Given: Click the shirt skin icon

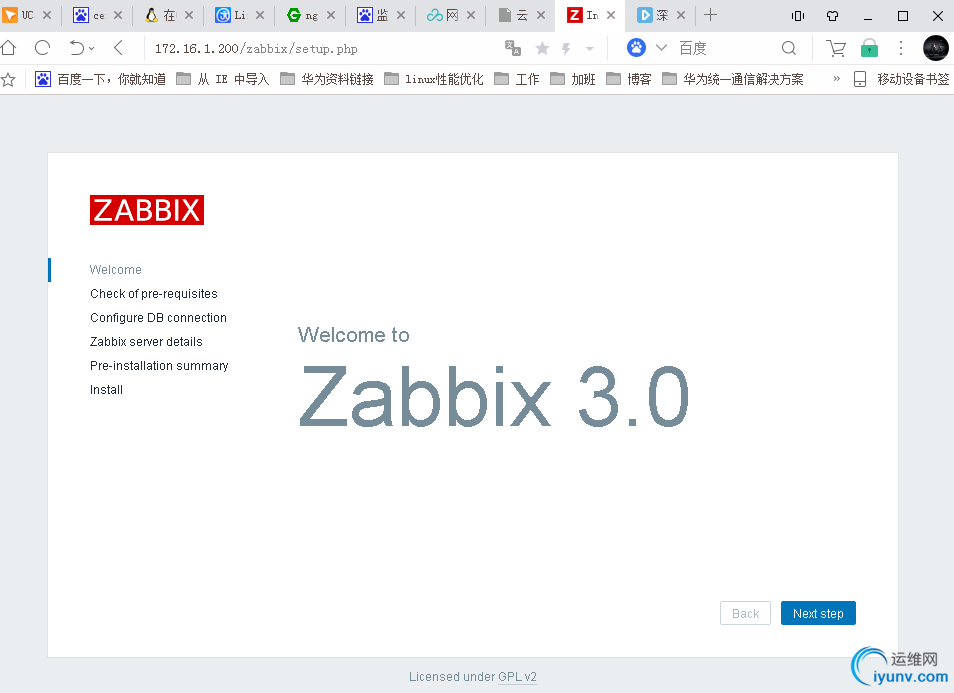Looking at the screenshot, I should [832, 16].
